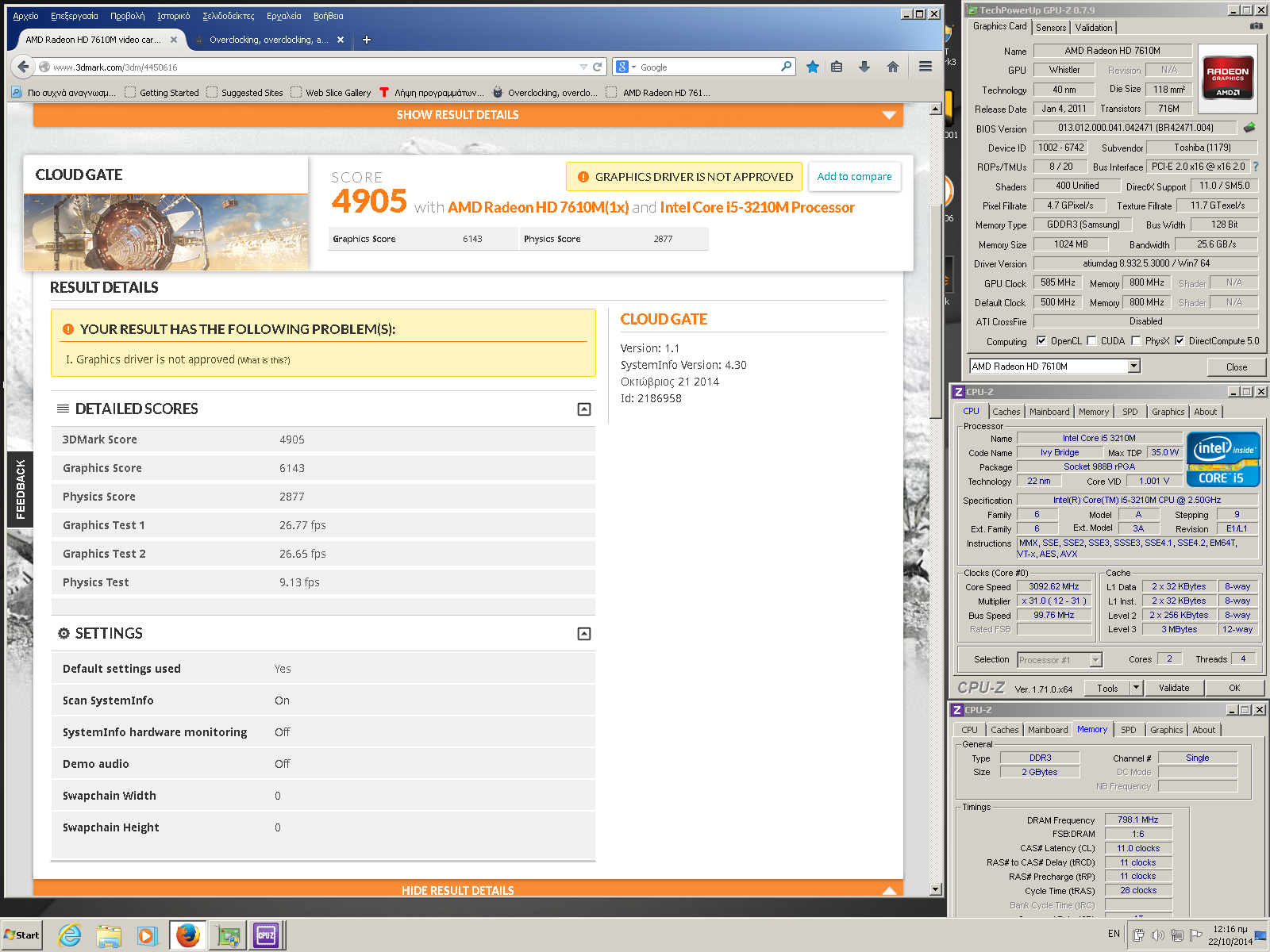Toggle the DirectCompute 5.0 checkbox
The width and height of the screenshot is (1270, 952).
(x=1180, y=341)
